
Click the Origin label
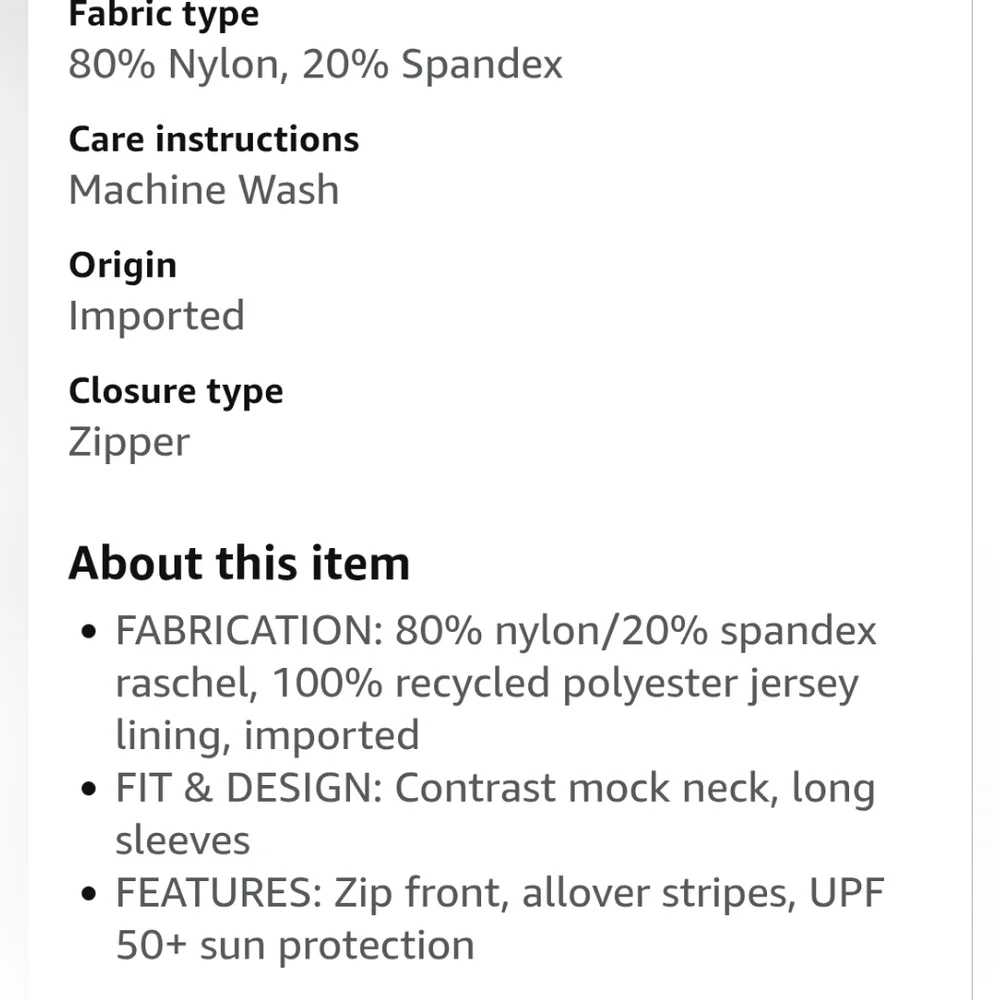click(122, 265)
